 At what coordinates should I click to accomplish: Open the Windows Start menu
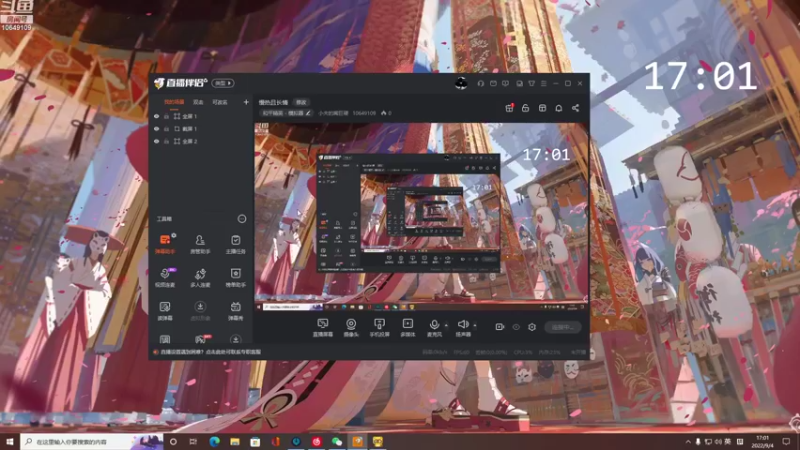point(9,442)
